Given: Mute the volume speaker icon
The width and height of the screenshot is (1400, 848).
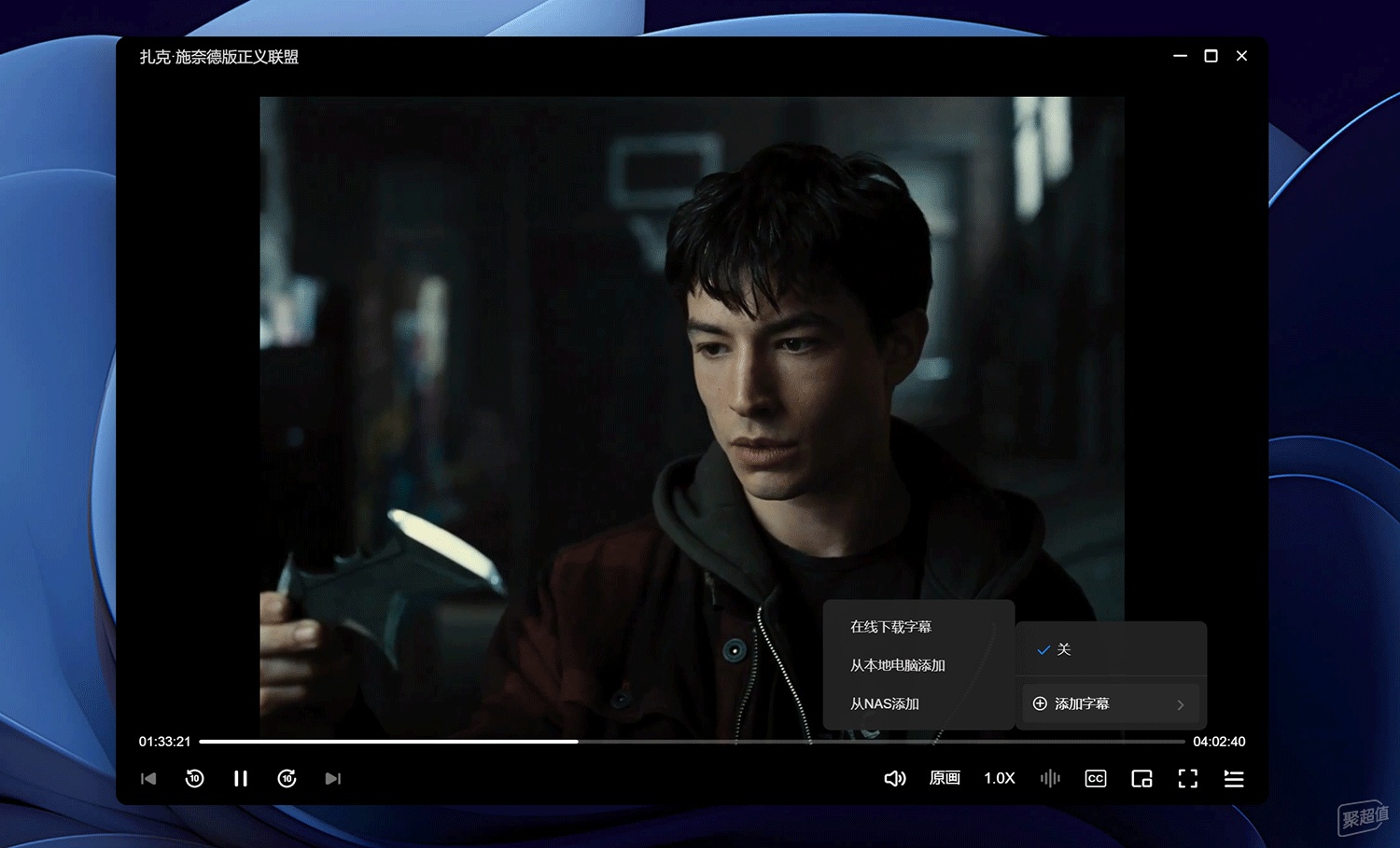Looking at the screenshot, I should 895,778.
